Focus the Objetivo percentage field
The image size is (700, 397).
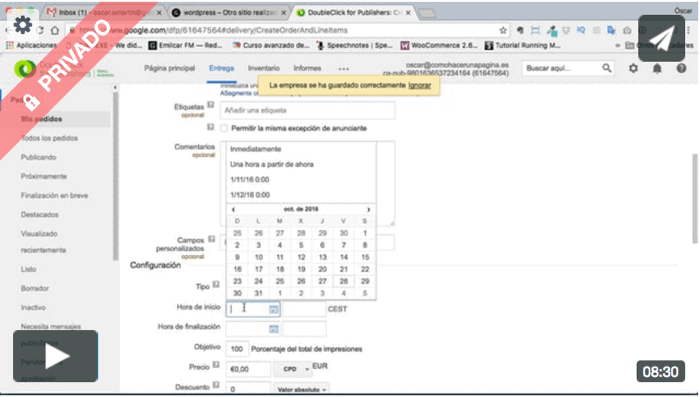point(237,349)
